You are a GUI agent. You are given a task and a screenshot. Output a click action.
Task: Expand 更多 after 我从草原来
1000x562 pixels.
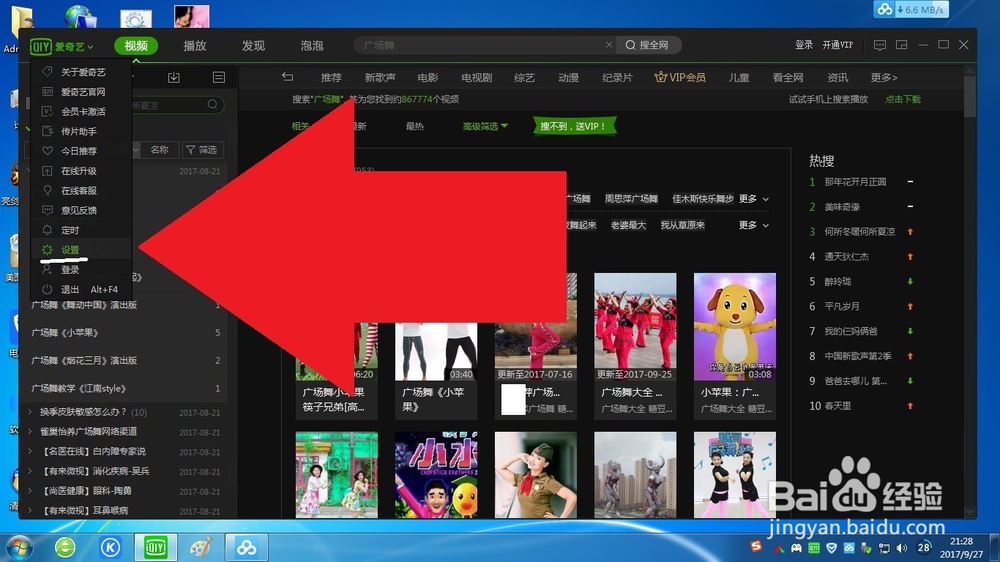coord(754,225)
